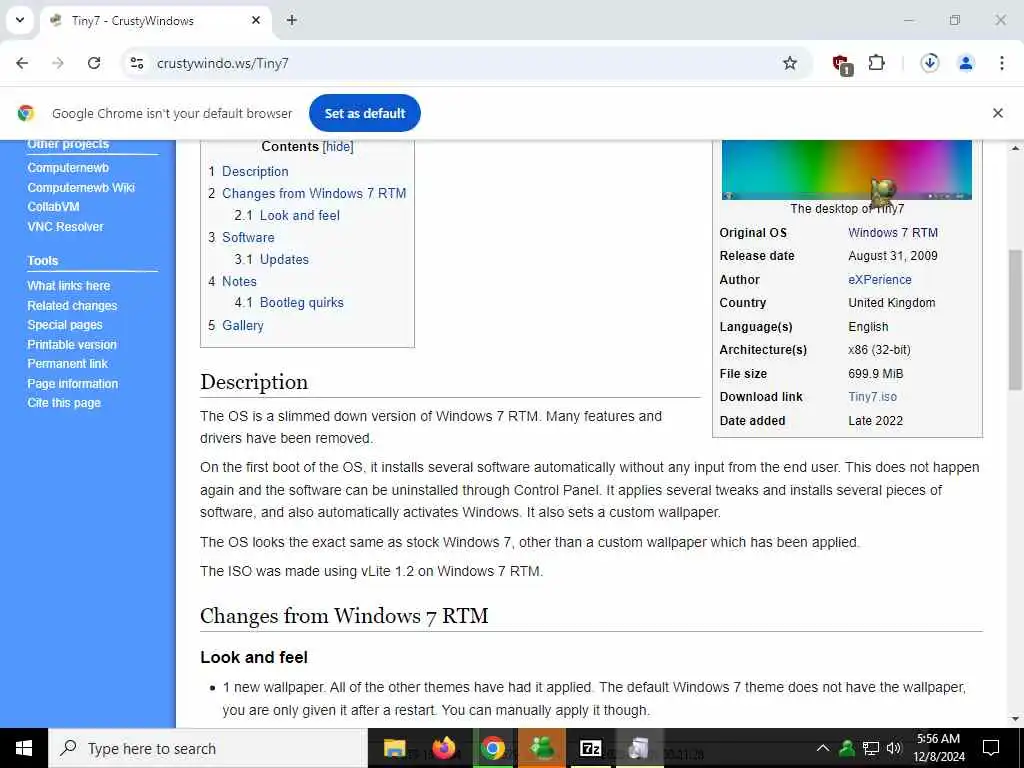Open a new tab with the plus button
The height and width of the screenshot is (768, 1024).
[292, 20]
